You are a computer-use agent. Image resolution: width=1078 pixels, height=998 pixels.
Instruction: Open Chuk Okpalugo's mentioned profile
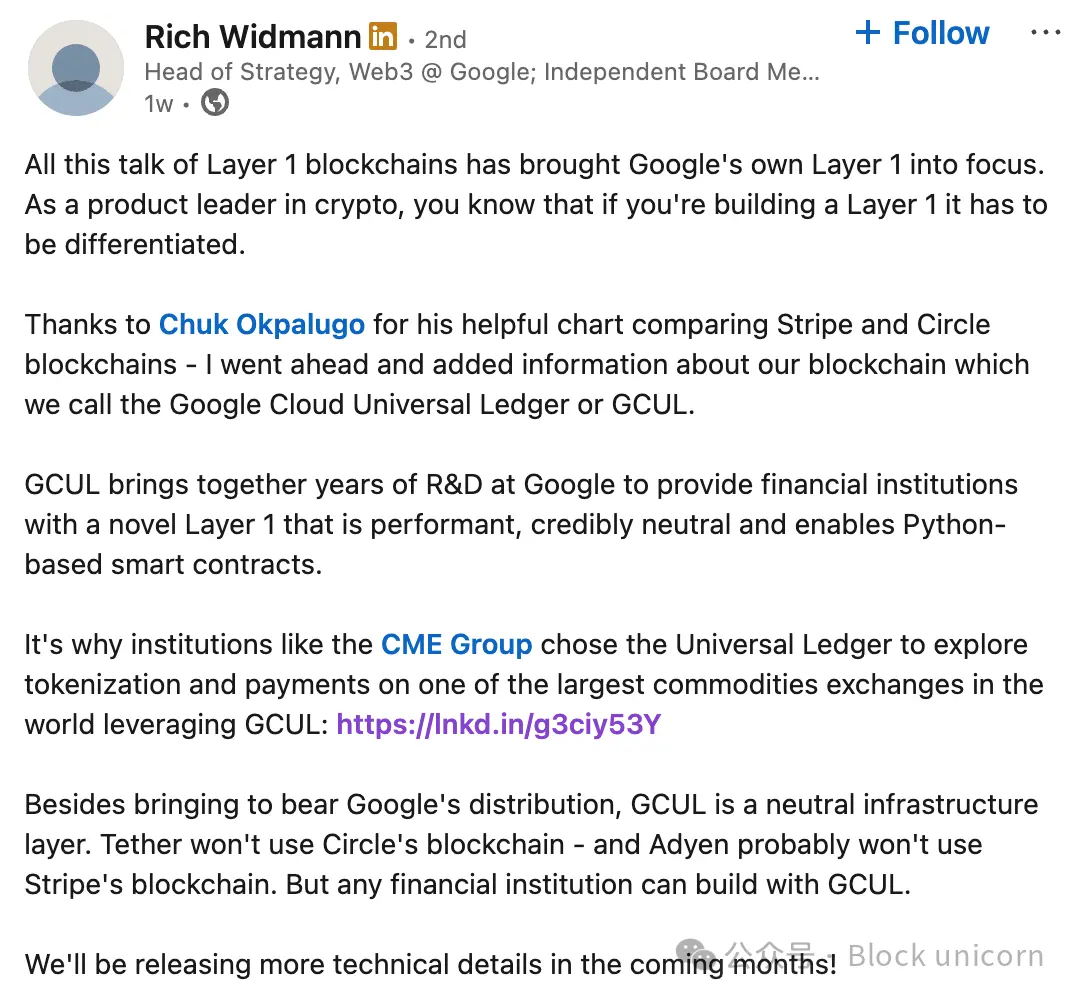[x=262, y=325]
